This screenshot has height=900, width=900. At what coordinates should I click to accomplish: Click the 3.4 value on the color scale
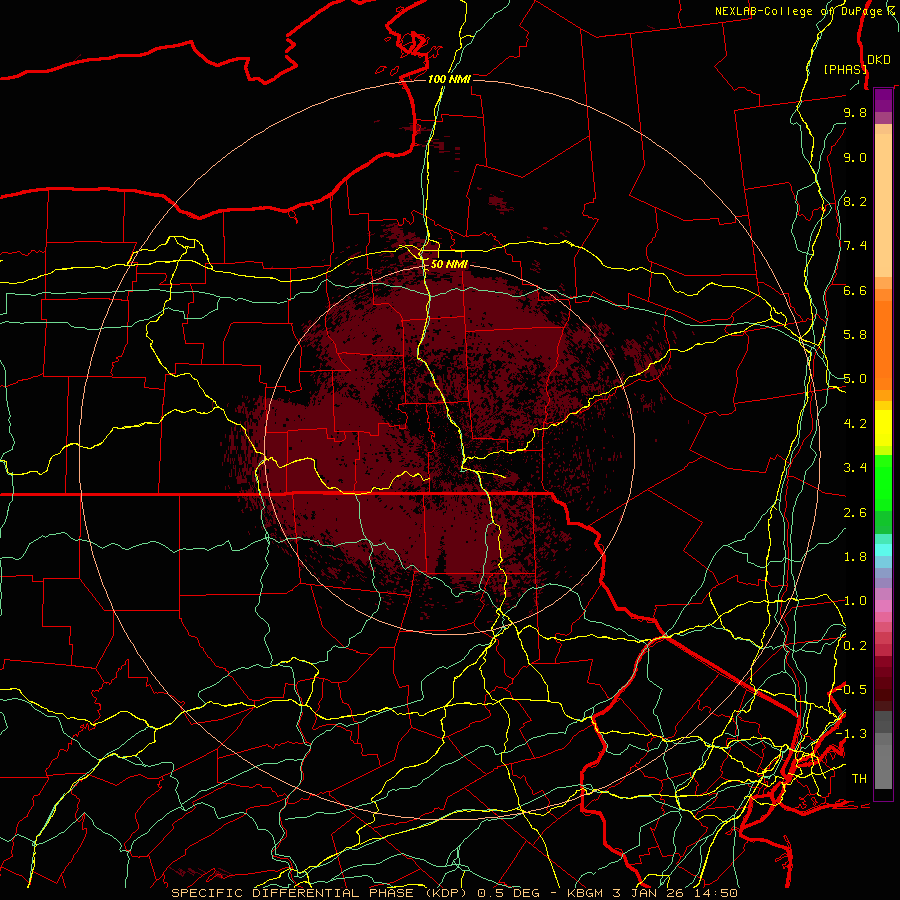pos(855,468)
